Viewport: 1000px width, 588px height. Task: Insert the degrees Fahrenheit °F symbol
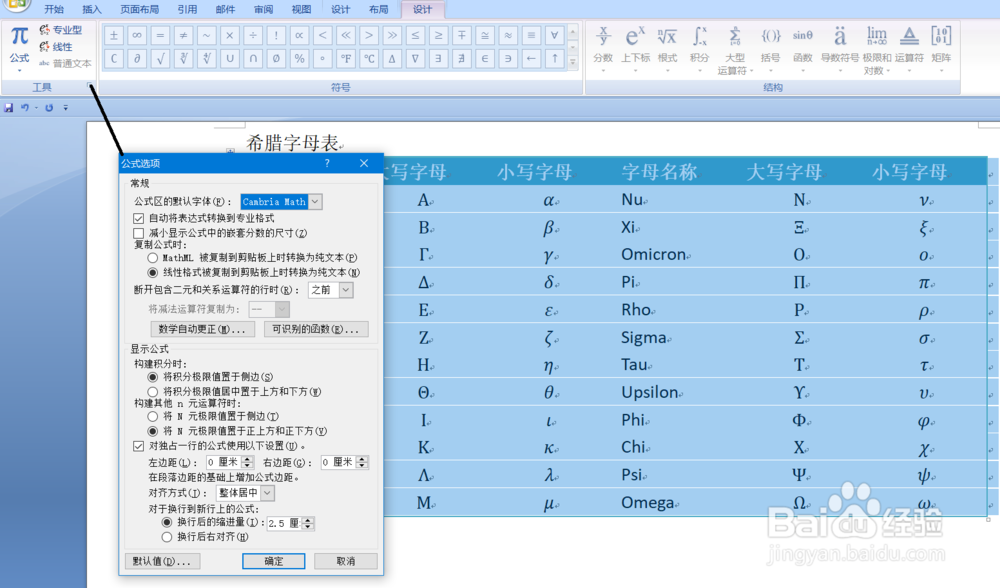point(346,59)
